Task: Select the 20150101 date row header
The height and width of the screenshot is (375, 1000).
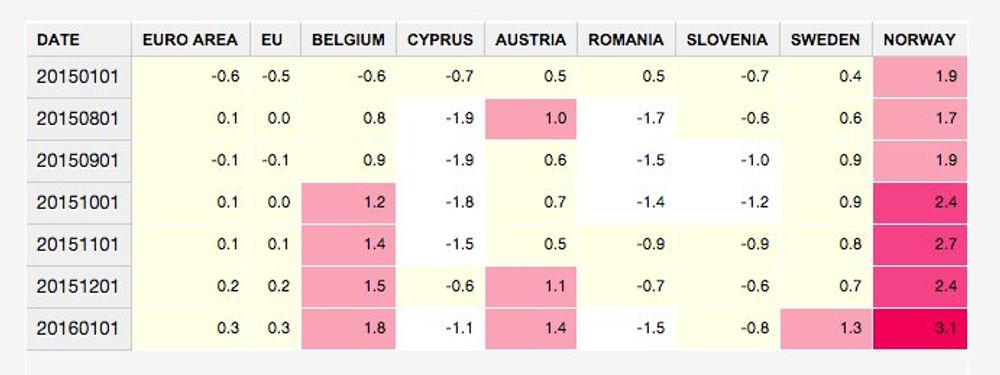Action: click(79, 77)
